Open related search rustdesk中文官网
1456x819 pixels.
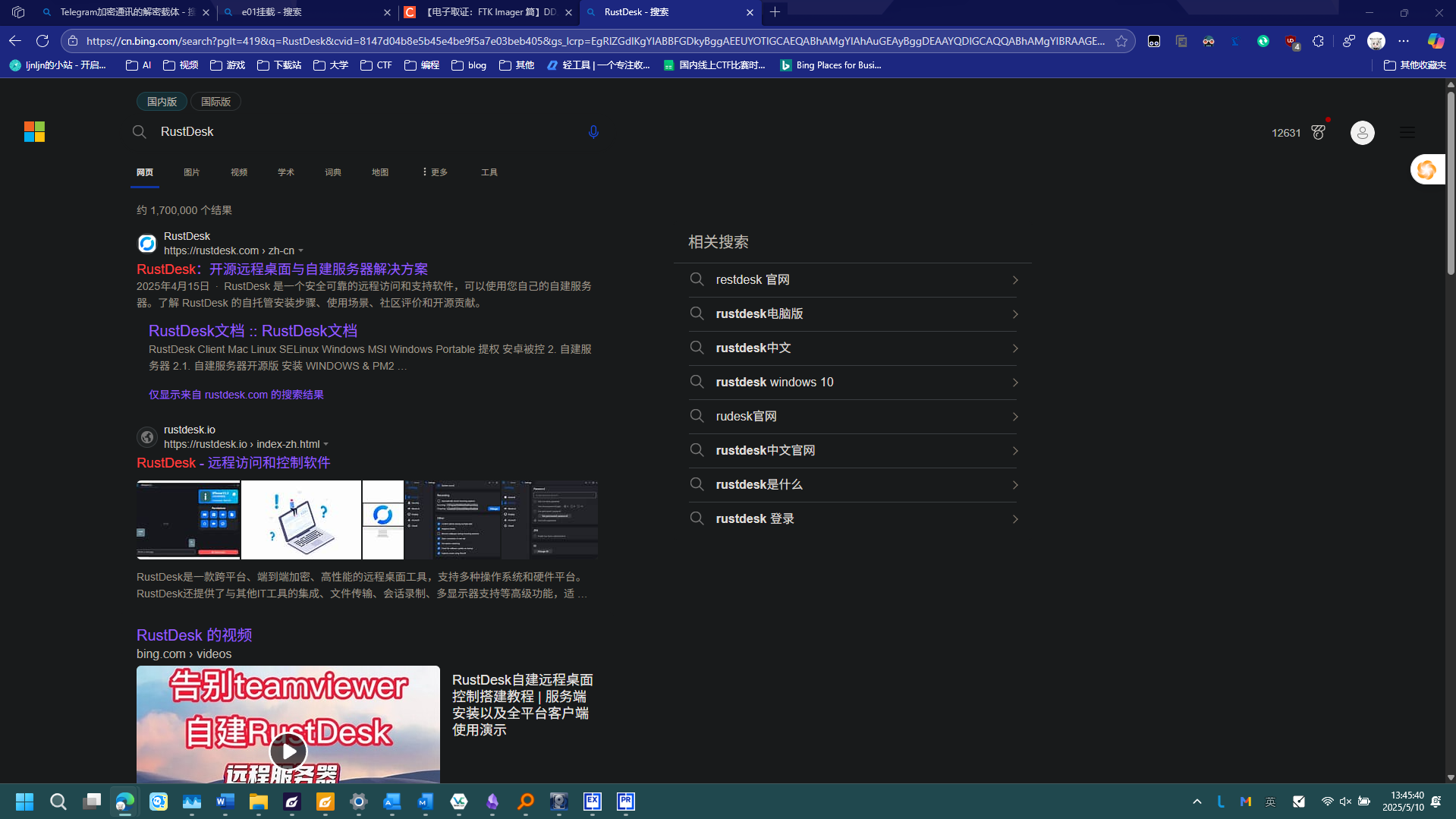click(853, 451)
